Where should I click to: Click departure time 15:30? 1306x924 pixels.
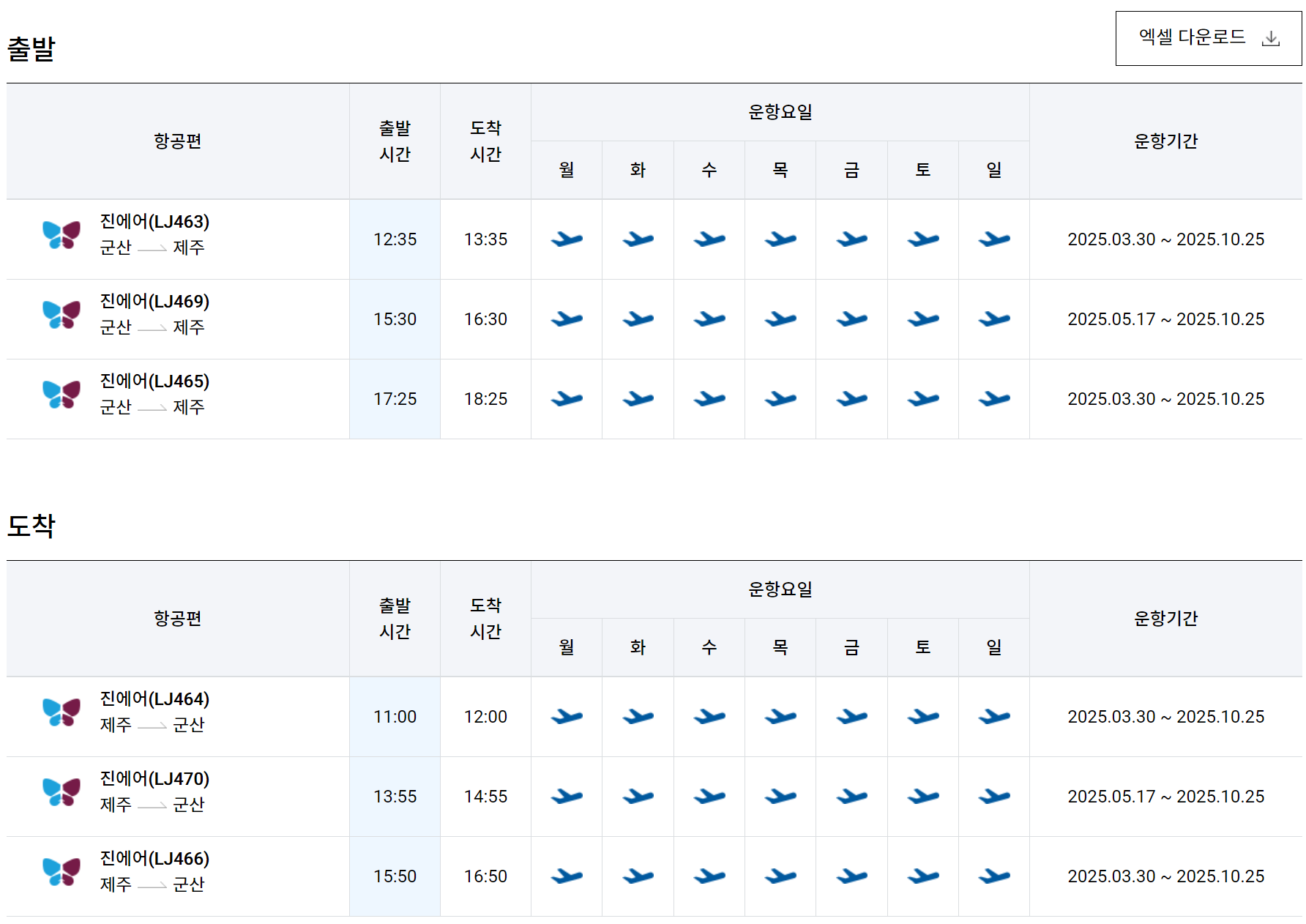395,319
